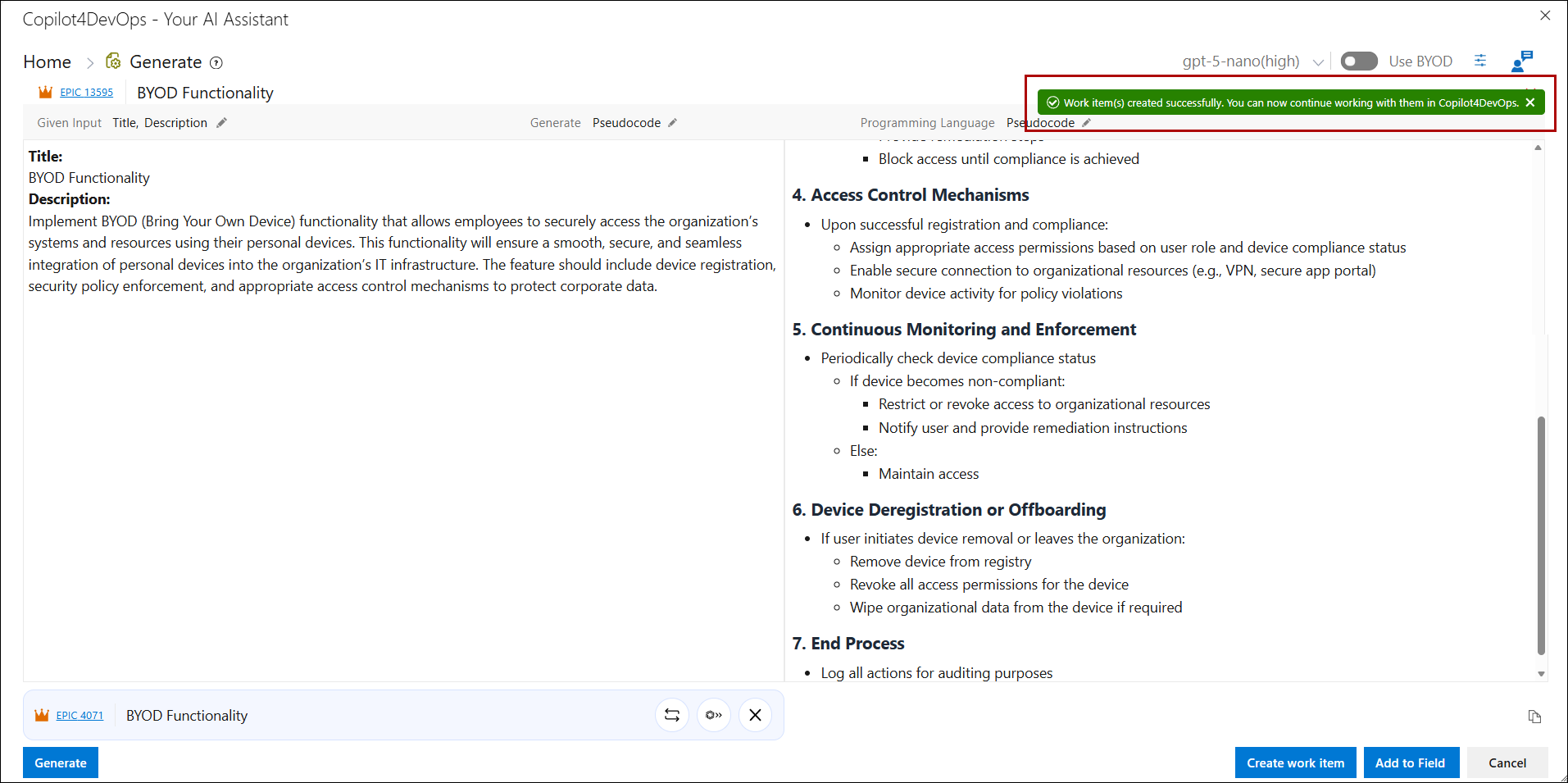The image size is (1568, 783).
Task: Toggle the Use BYOD switch
Action: [1358, 61]
